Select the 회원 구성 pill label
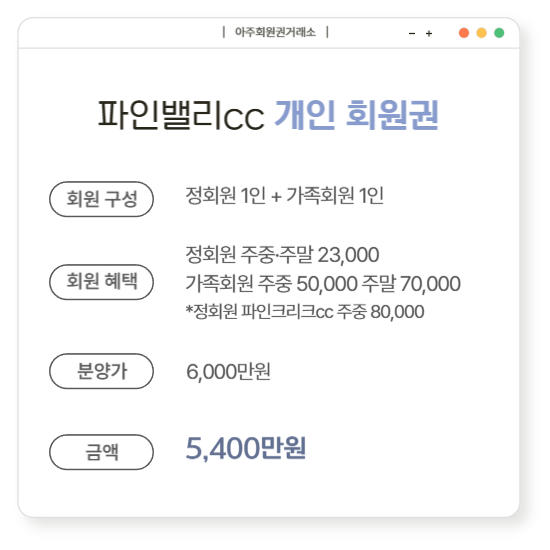Viewport: 550px width, 550px height. [101, 199]
